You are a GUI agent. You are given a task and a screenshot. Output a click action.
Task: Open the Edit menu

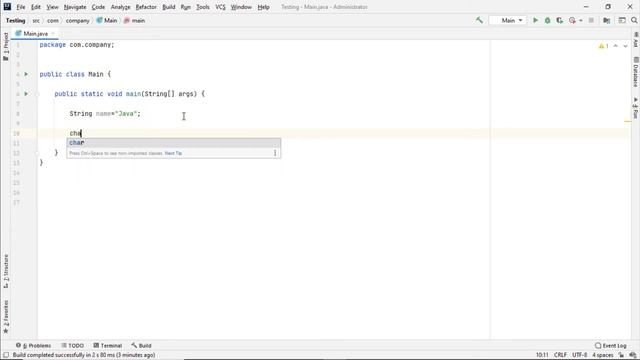(36, 7)
